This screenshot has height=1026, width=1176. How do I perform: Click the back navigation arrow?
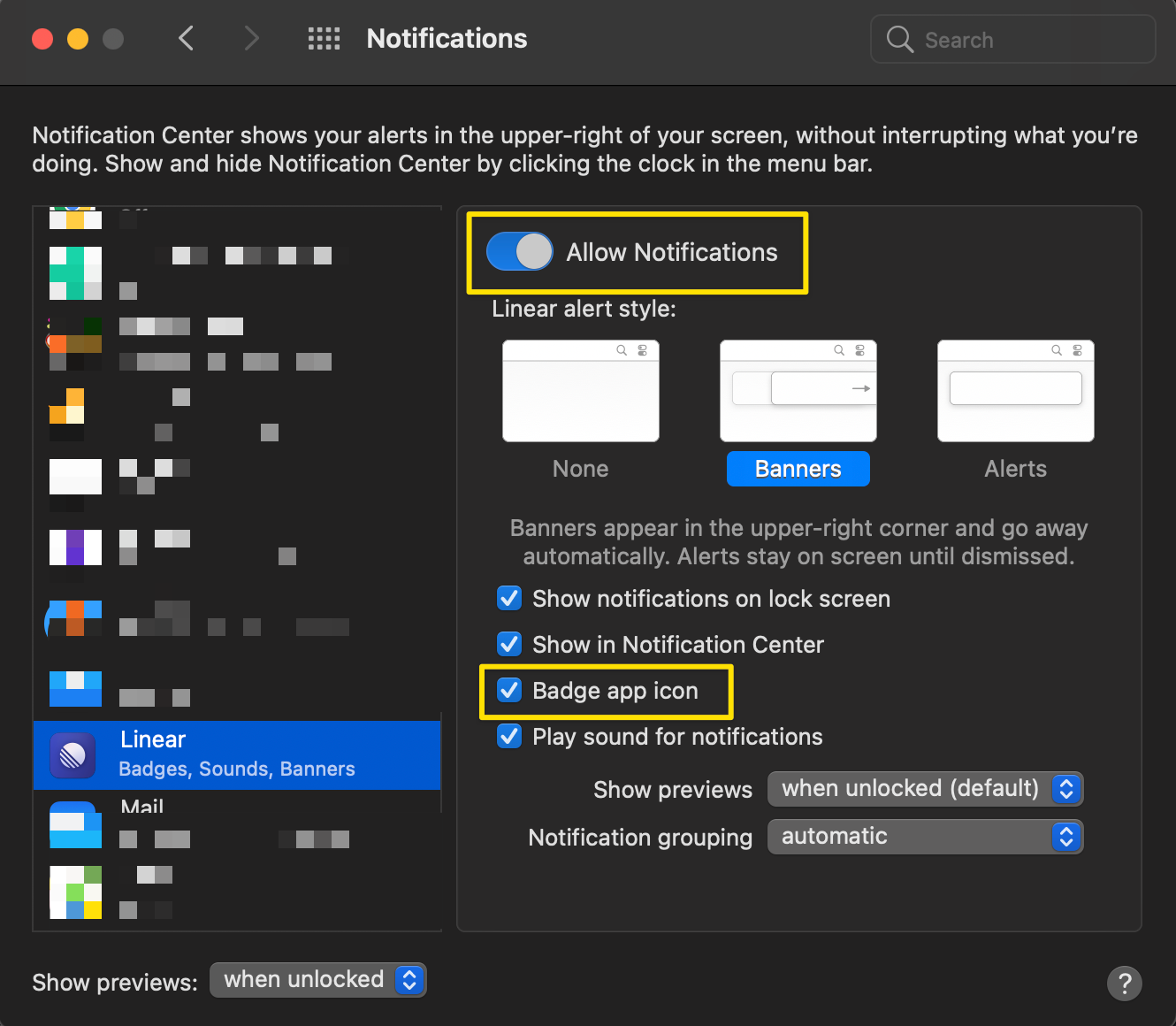pyautogui.click(x=186, y=38)
